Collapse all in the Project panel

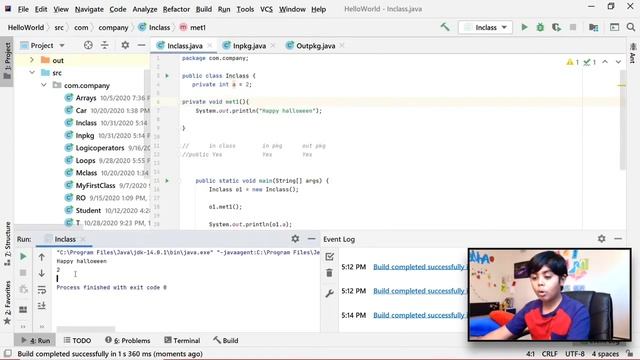point(105,45)
